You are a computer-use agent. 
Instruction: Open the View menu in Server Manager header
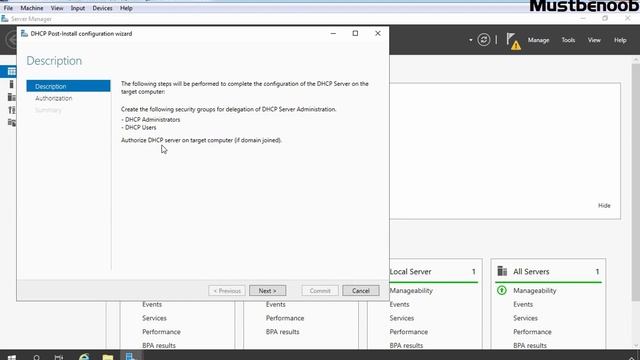(594, 40)
